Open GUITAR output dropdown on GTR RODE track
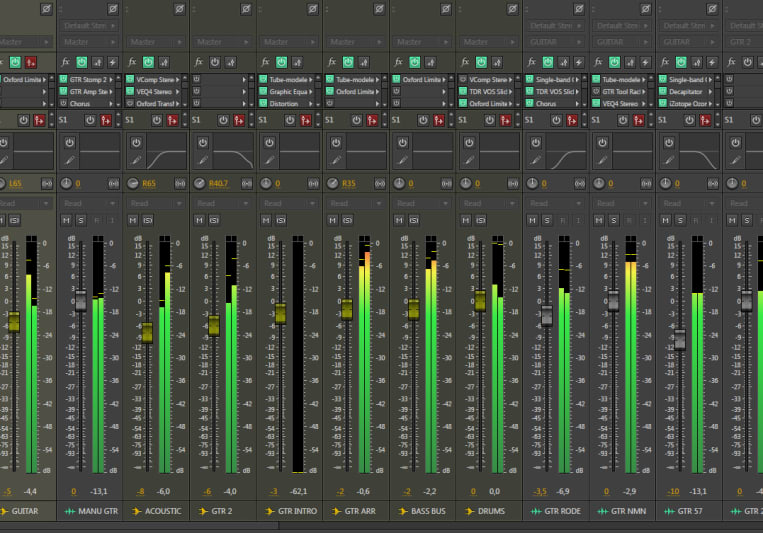 tap(555, 42)
